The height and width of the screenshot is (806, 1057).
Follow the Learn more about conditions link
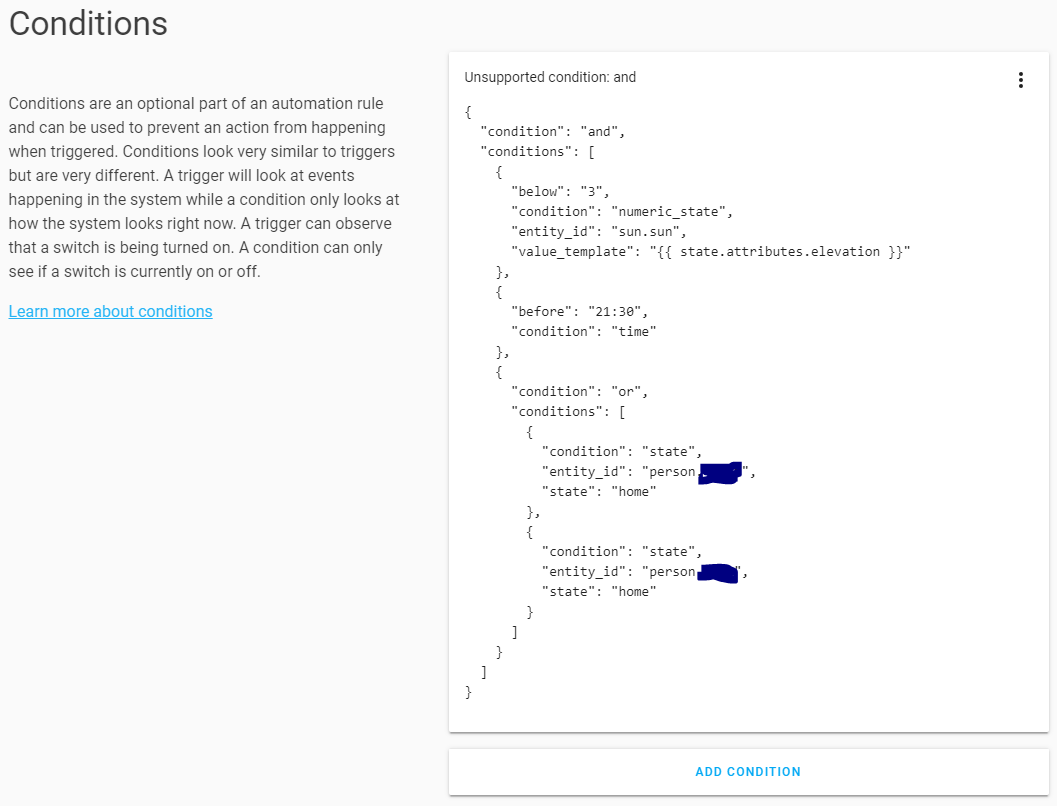(x=110, y=311)
